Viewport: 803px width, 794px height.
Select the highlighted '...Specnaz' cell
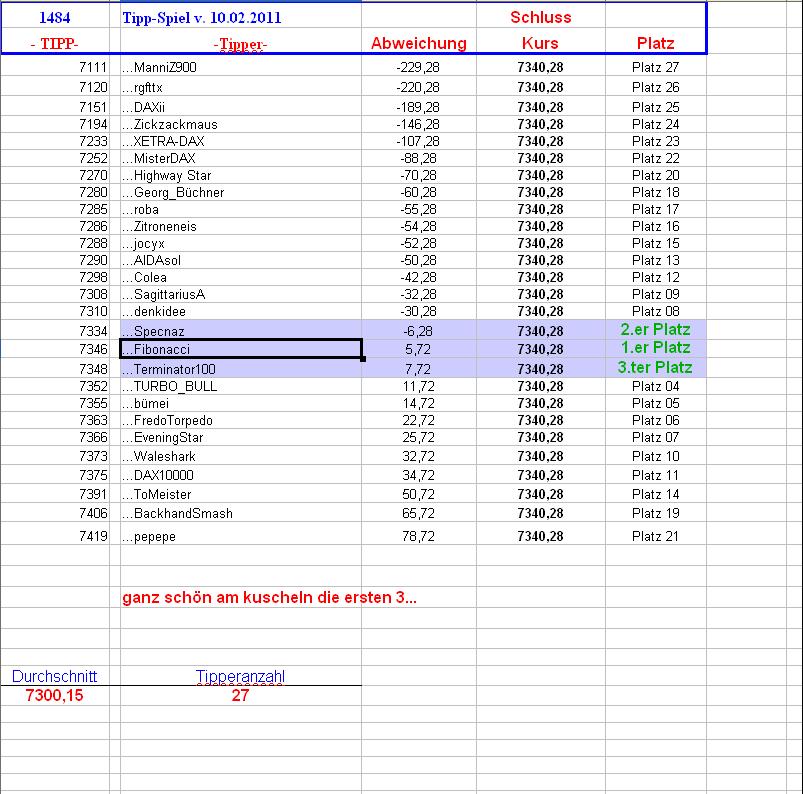[x=241, y=330]
